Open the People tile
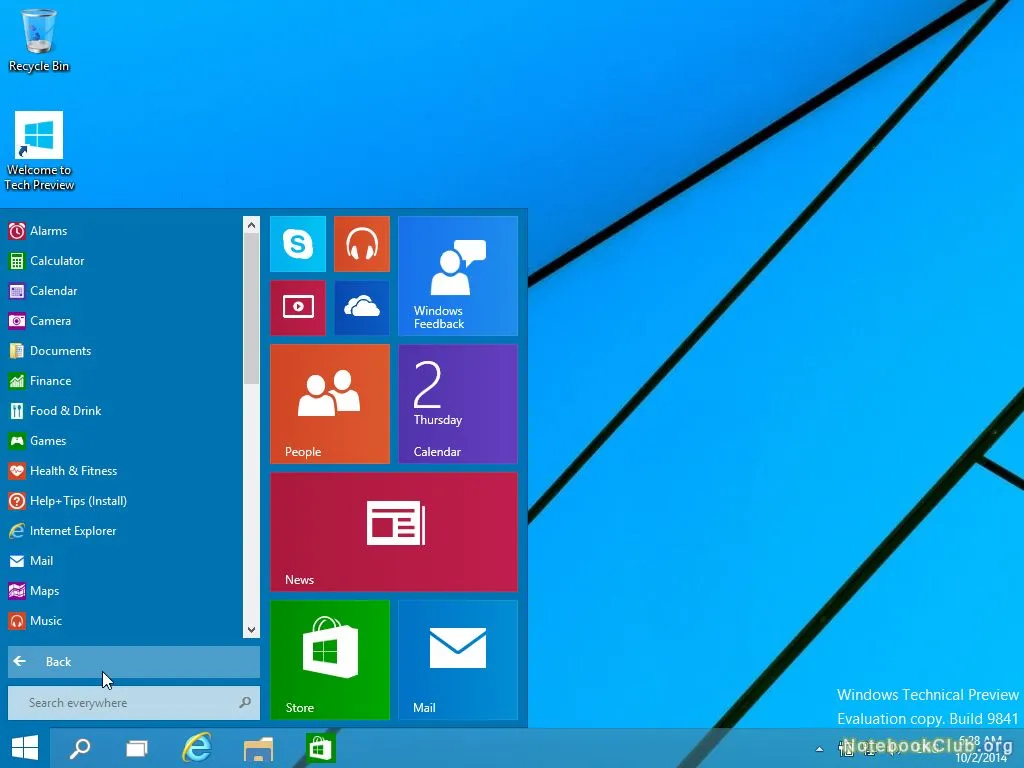Image resolution: width=1024 pixels, height=768 pixels. [x=330, y=404]
